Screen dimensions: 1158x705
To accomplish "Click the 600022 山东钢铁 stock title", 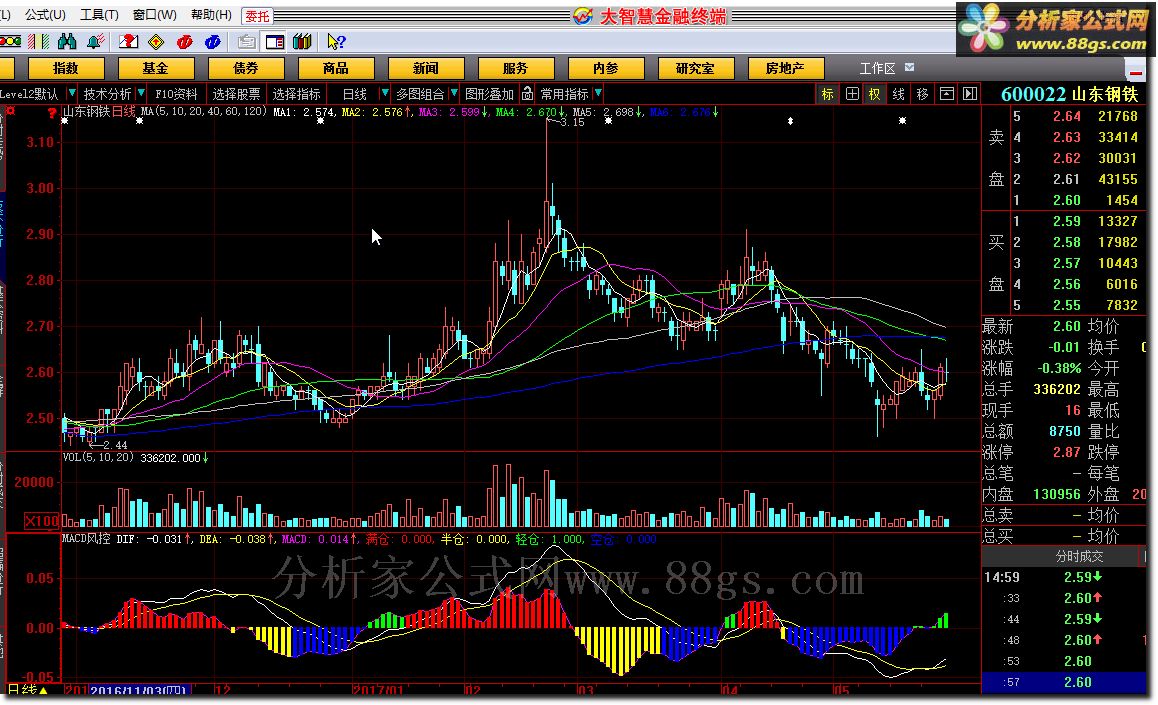I will pyautogui.click(x=1069, y=94).
